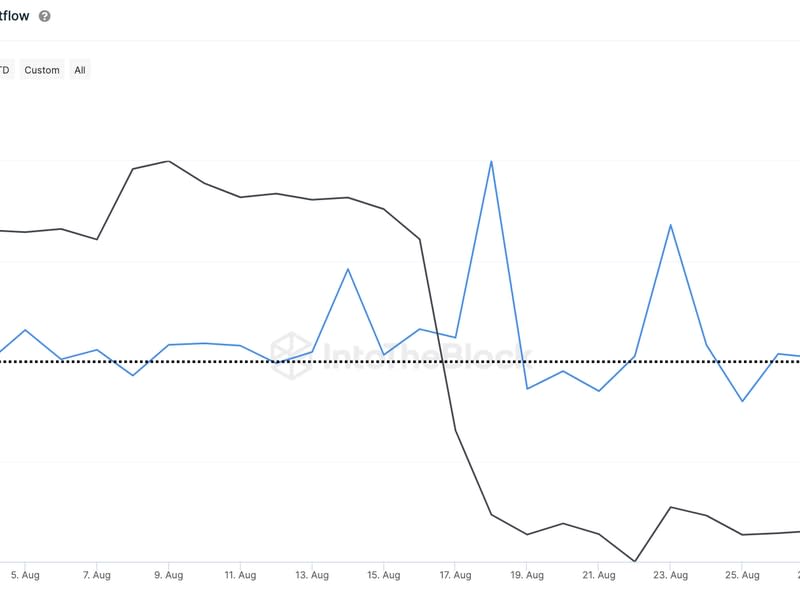Click the 17. Aug x-axis label
800x600 pixels.
pos(455,575)
